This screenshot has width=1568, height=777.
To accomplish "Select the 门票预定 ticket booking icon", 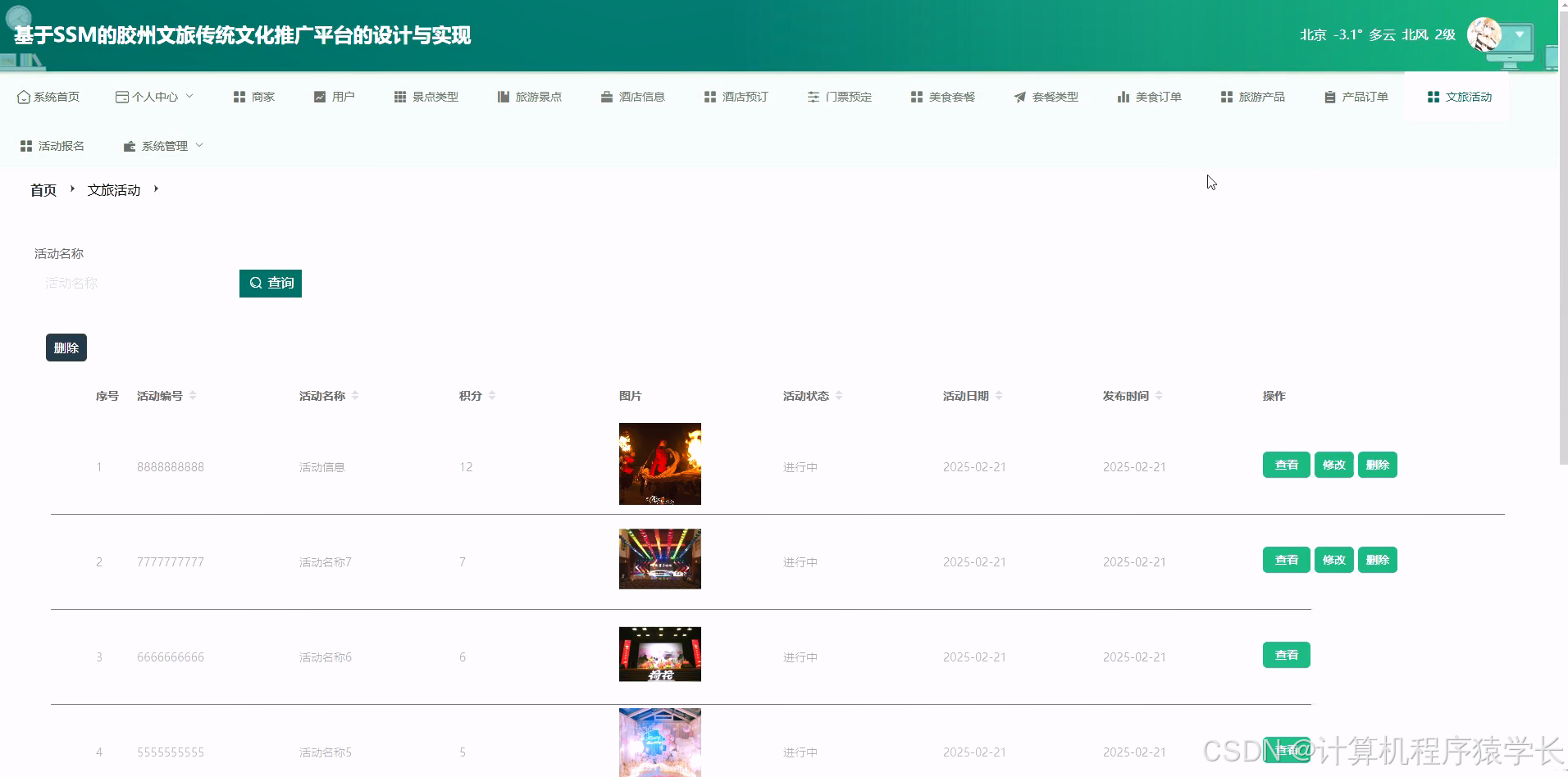I will point(813,96).
